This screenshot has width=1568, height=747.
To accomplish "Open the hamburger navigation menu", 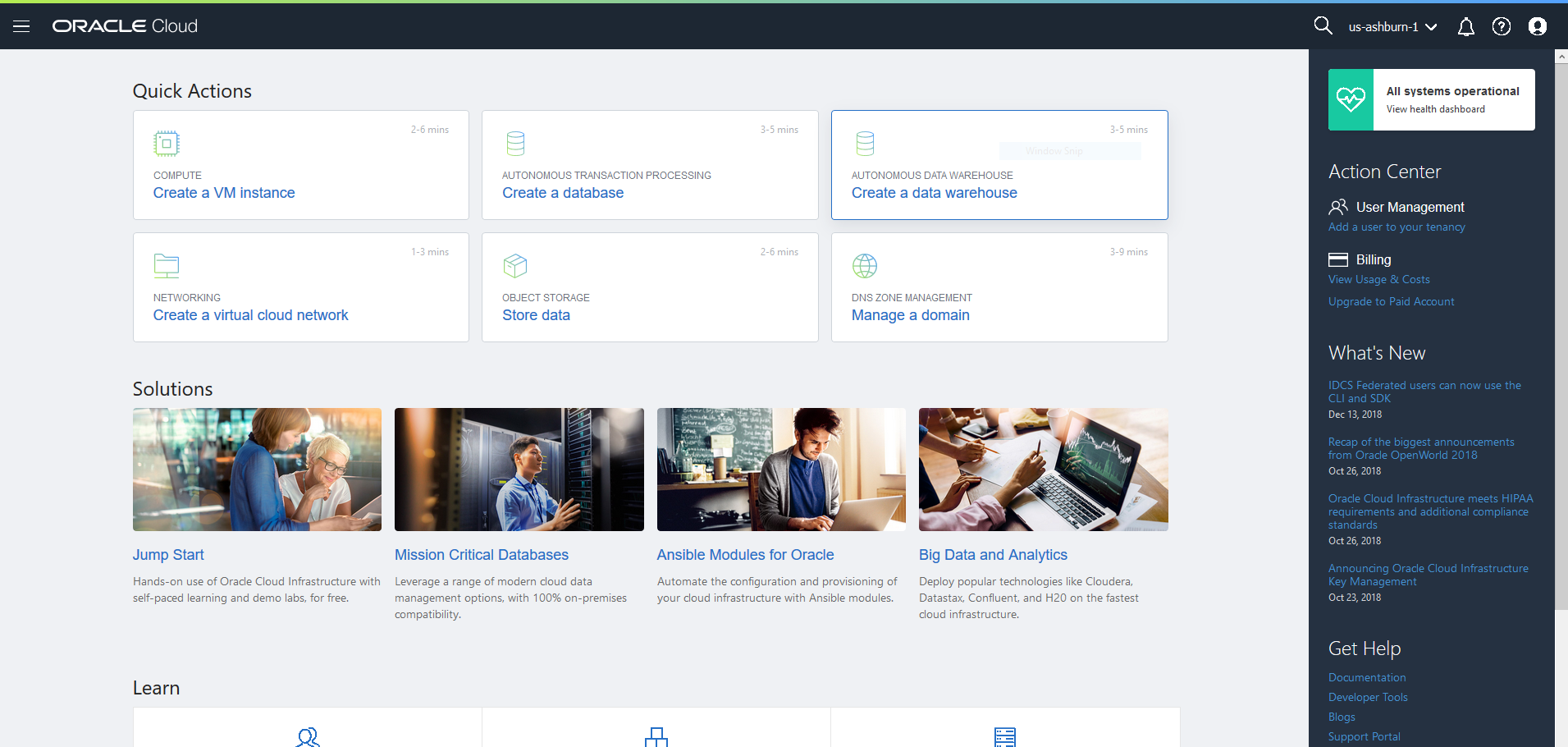I will pyautogui.click(x=21, y=26).
